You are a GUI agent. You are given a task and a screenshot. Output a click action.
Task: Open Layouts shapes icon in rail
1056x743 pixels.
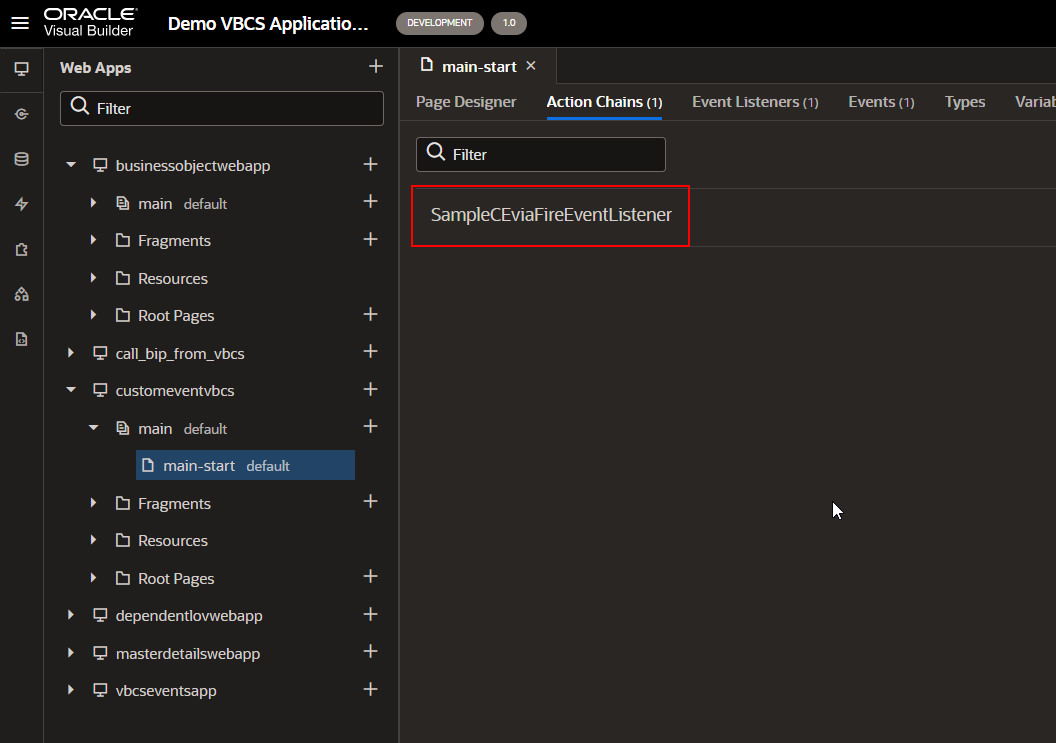[x=22, y=294]
